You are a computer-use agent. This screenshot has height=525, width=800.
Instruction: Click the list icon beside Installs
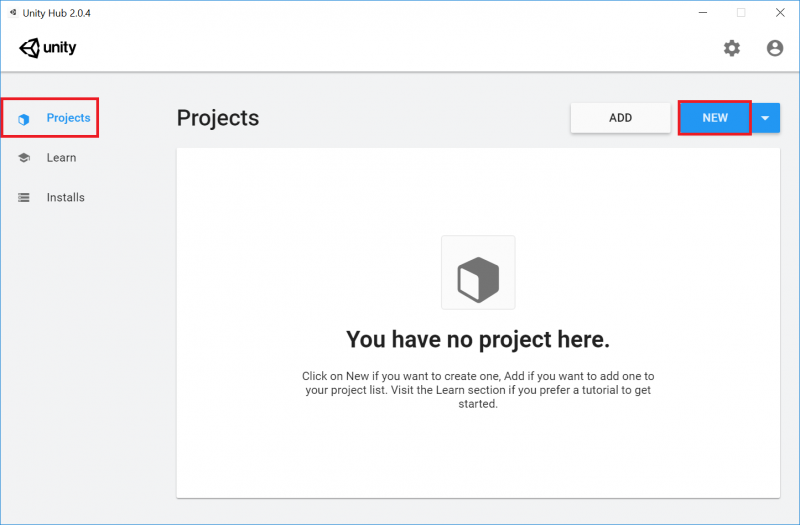pyautogui.click(x=23, y=197)
